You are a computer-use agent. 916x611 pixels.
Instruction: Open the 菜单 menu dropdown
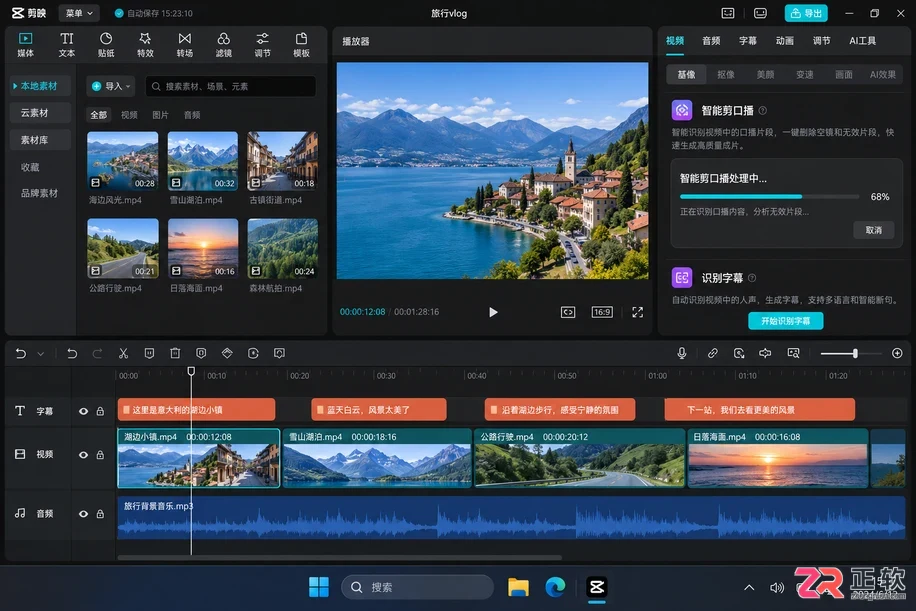coord(79,13)
